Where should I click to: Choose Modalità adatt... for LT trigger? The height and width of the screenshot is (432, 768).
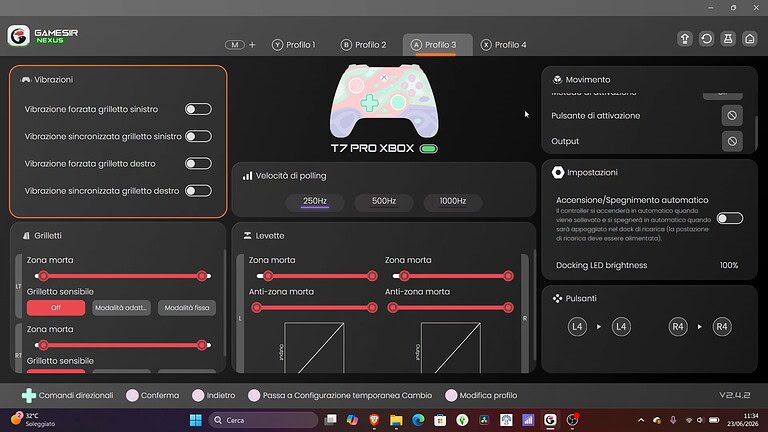point(121,308)
